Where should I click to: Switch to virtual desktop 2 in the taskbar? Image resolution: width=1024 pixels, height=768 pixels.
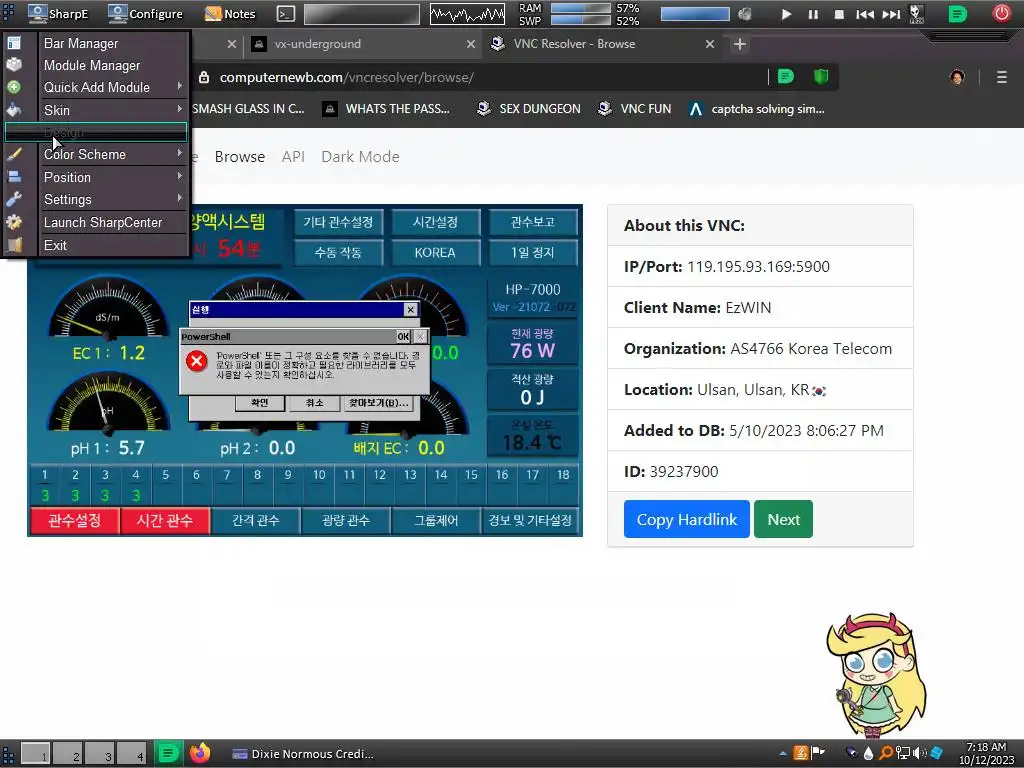[x=68, y=754]
